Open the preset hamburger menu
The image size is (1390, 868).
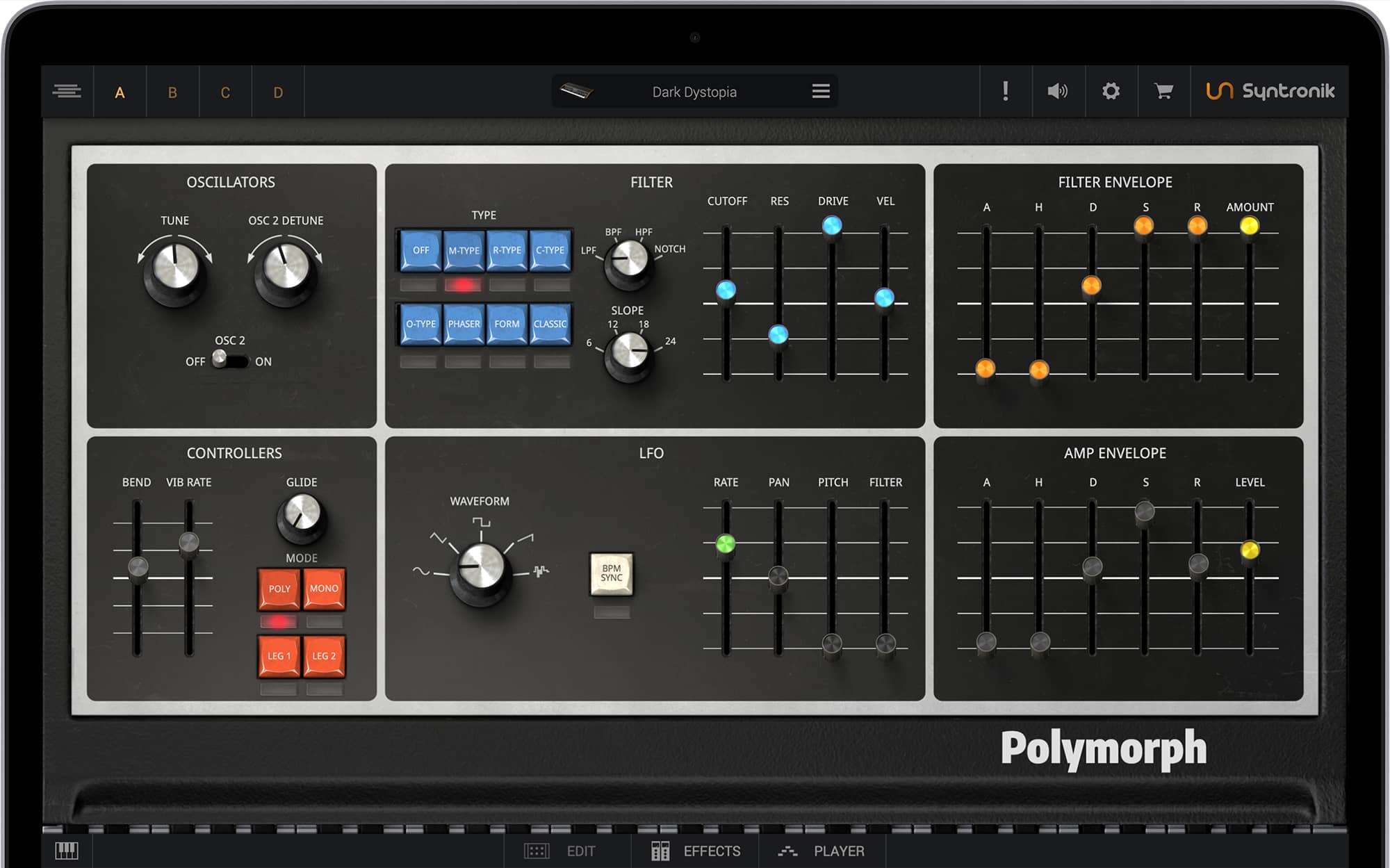coord(821,91)
